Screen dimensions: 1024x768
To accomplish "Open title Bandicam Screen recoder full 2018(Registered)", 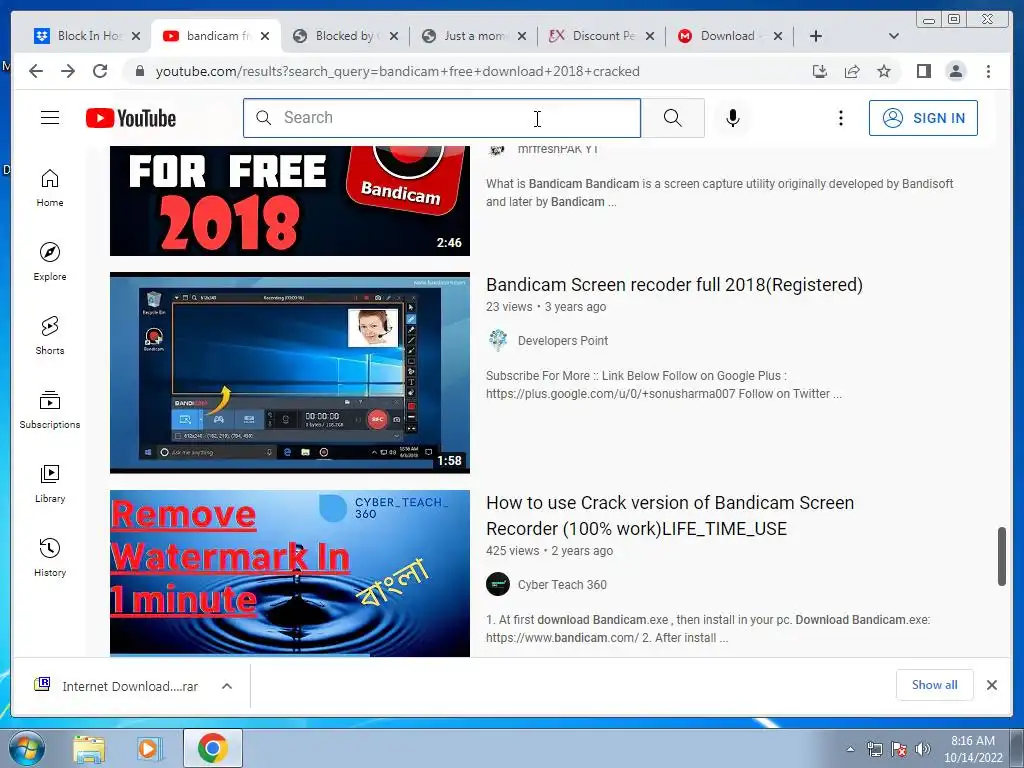I will [x=674, y=285].
